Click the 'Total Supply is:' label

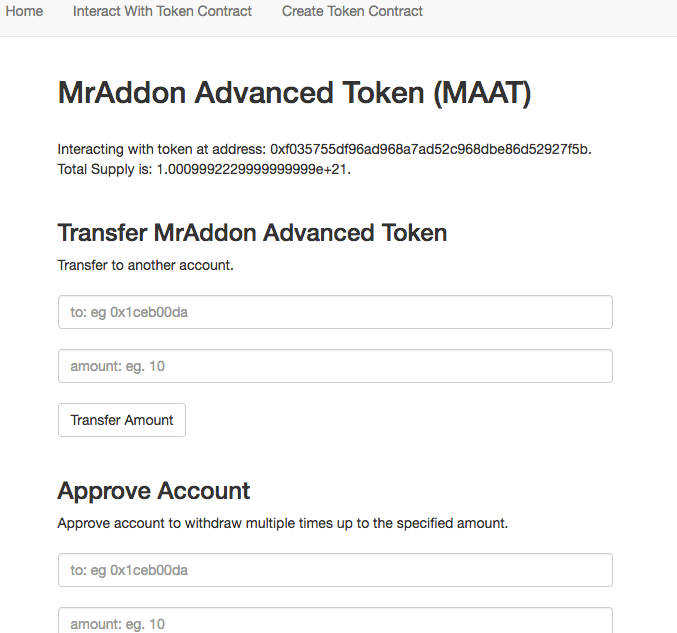[x=105, y=169]
